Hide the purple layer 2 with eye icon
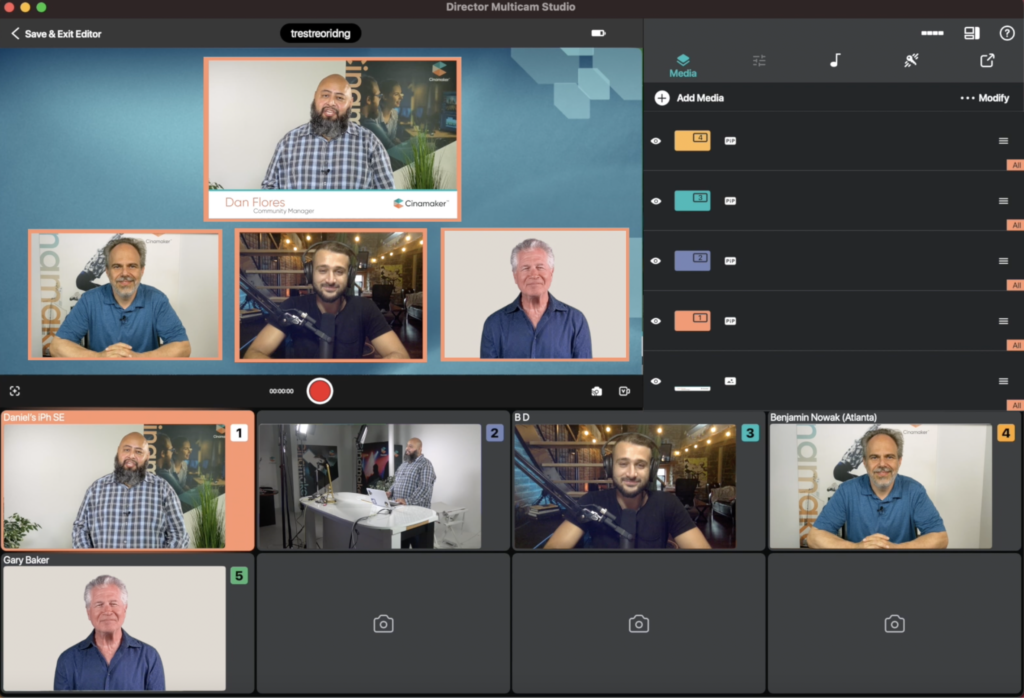 click(656, 261)
